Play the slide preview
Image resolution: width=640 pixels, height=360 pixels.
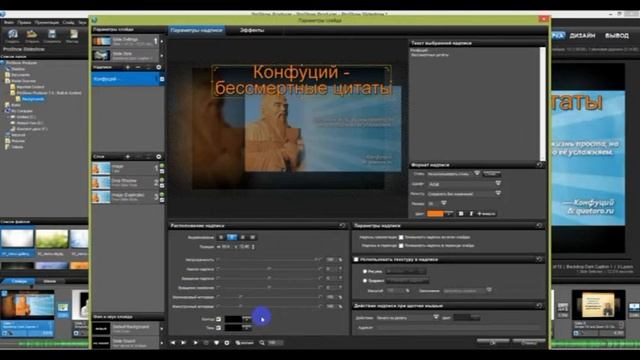click(195, 343)
